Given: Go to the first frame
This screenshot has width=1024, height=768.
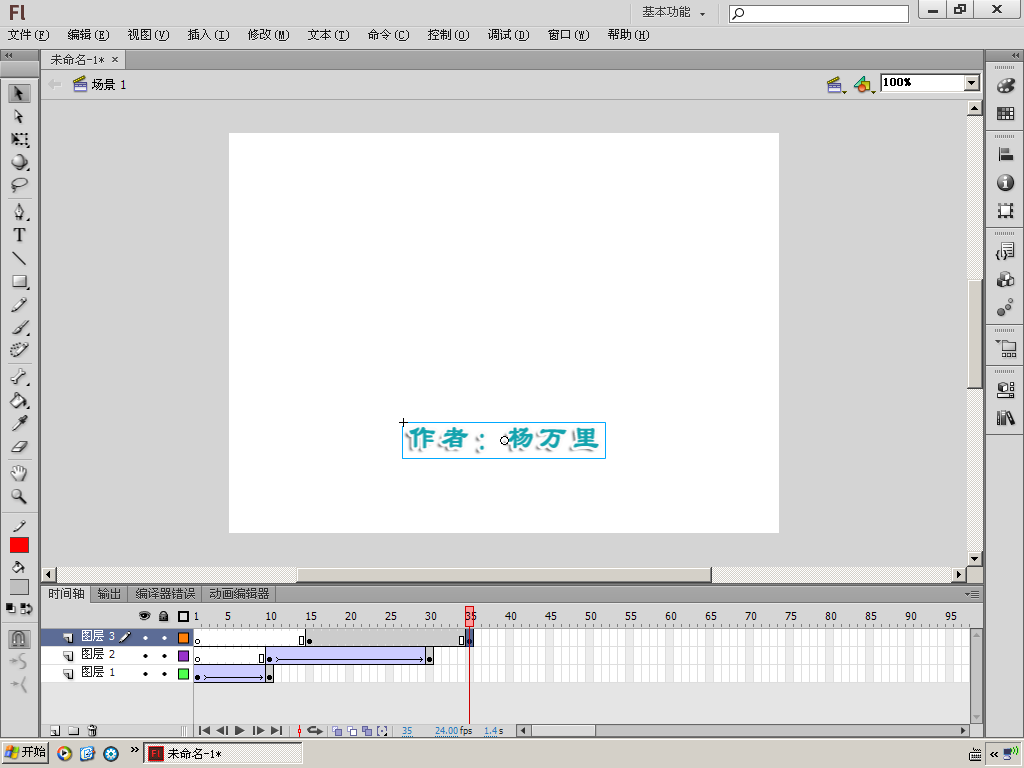Looking at the screenshot, I should [x=204, y=731].
